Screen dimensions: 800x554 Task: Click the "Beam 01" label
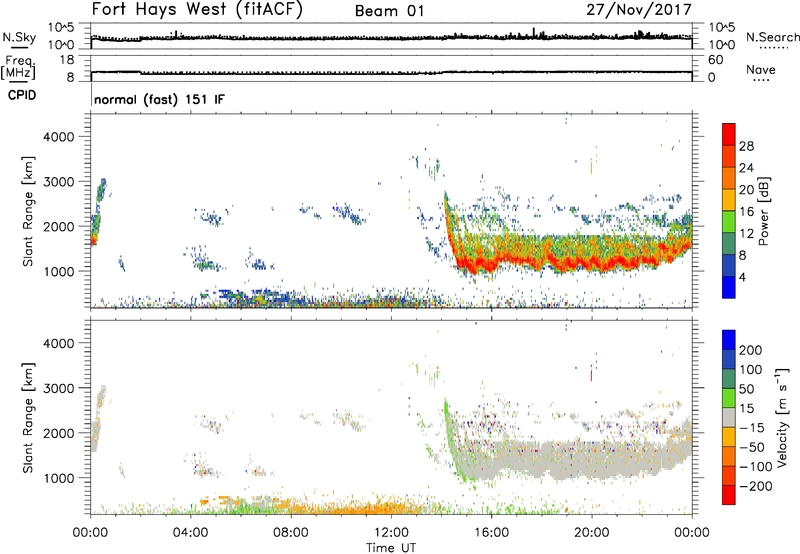pos(389,11)
